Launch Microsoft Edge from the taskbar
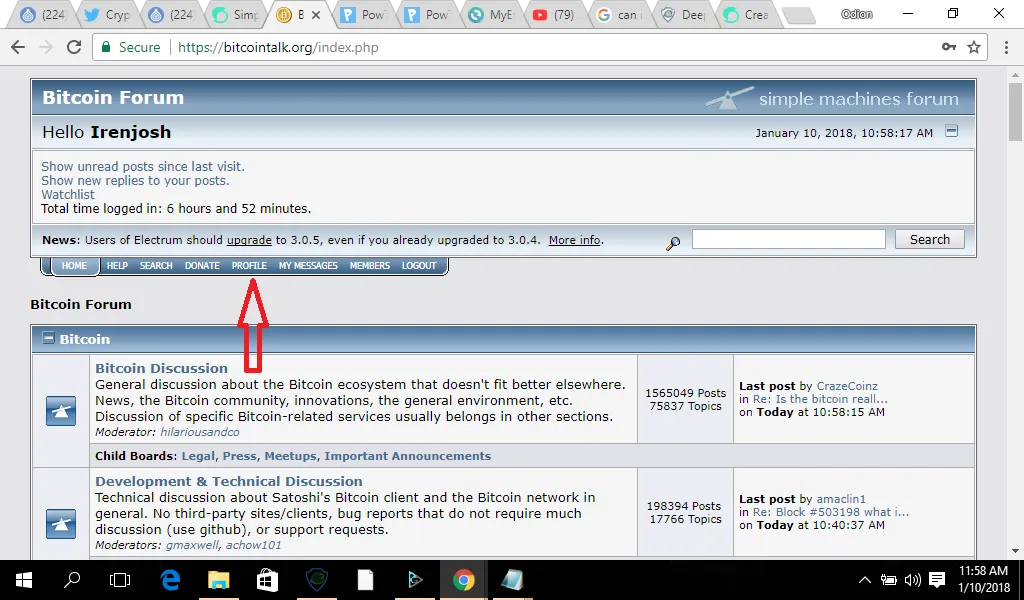1024x600 pixels. click(x=170, y=580)
